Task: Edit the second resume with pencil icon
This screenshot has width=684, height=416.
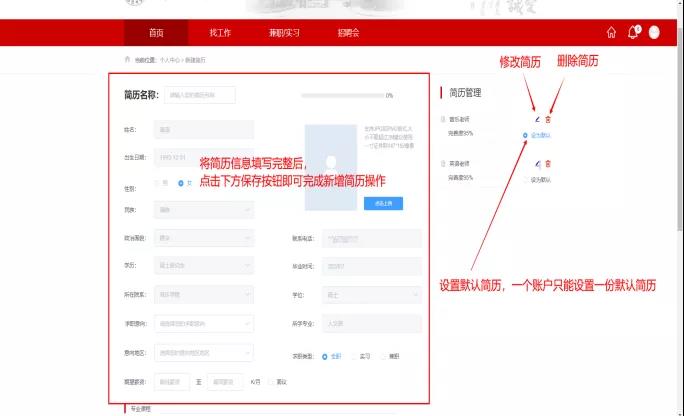Action: pyautogui.click(x=536, y=163)
